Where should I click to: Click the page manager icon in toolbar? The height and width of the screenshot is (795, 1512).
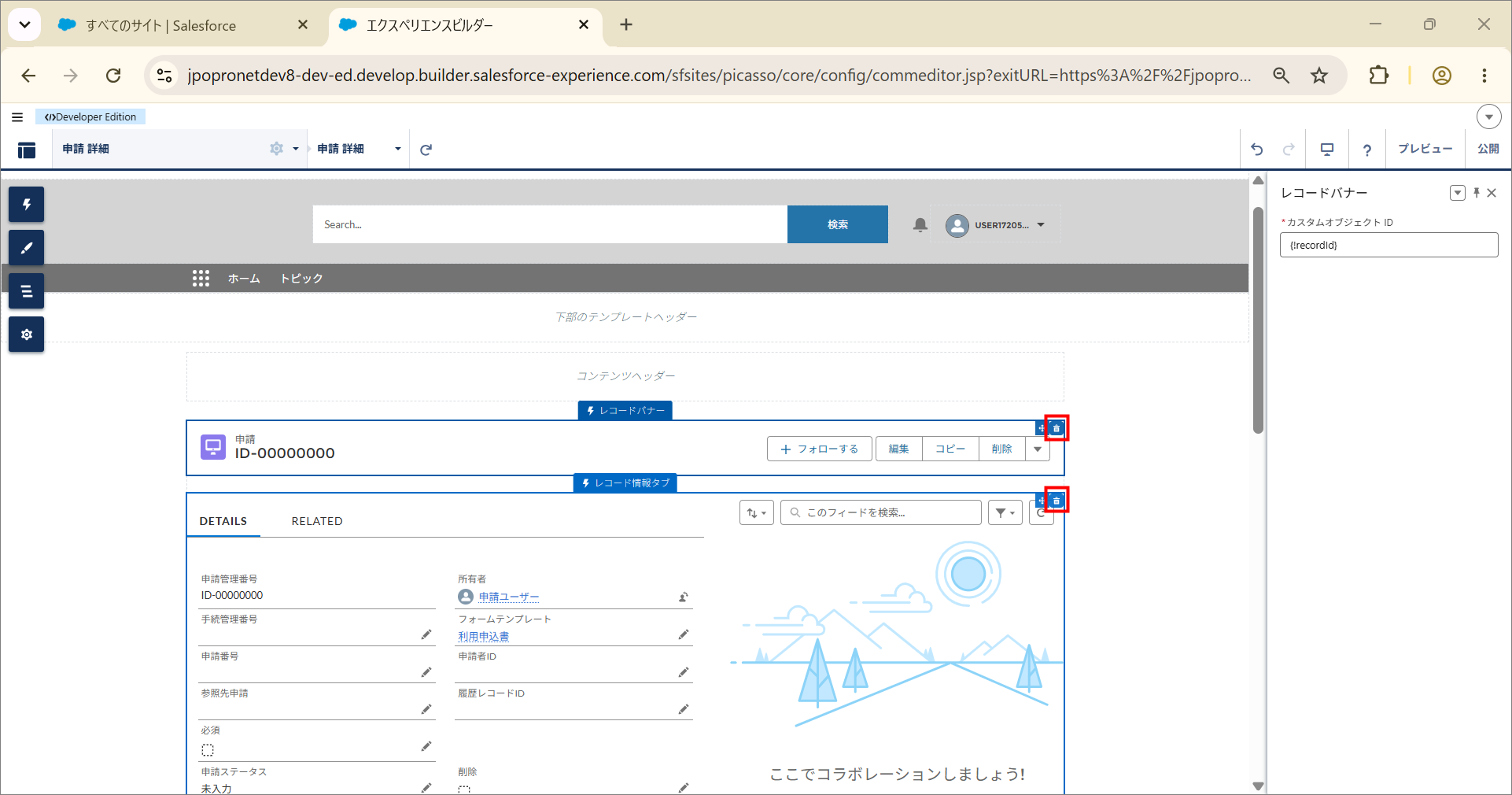[27, 150]
